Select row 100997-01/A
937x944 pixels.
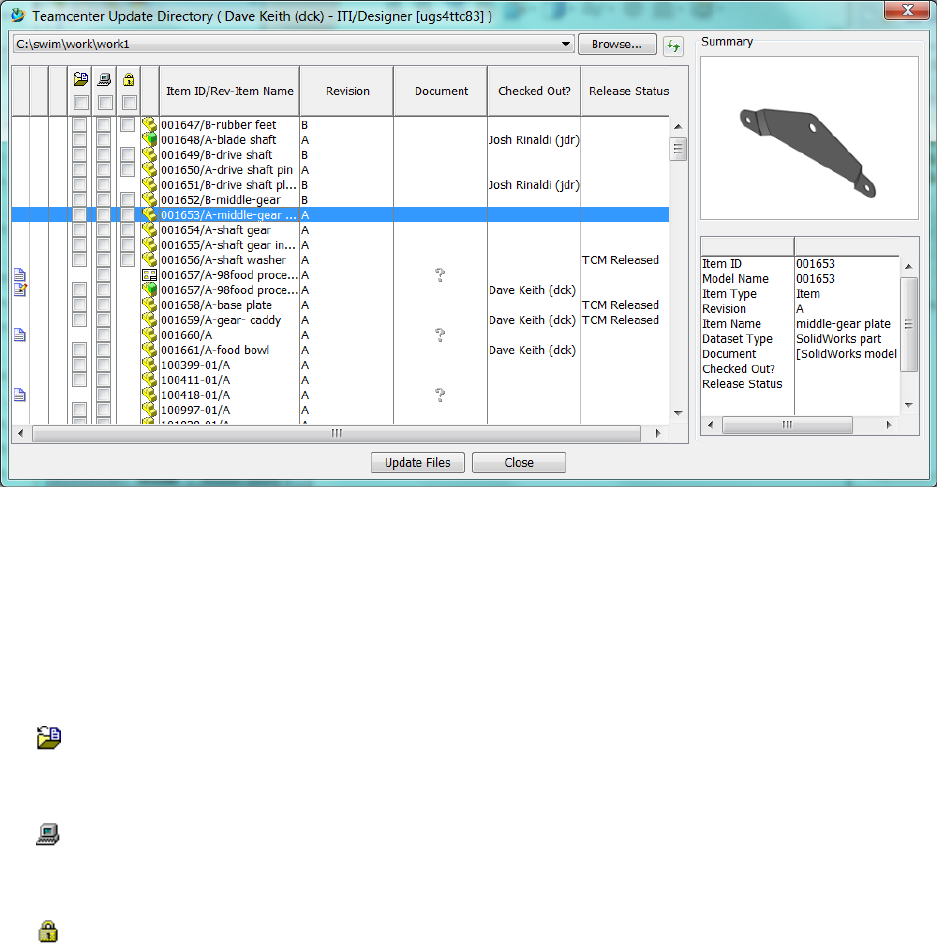click(340, 411)
